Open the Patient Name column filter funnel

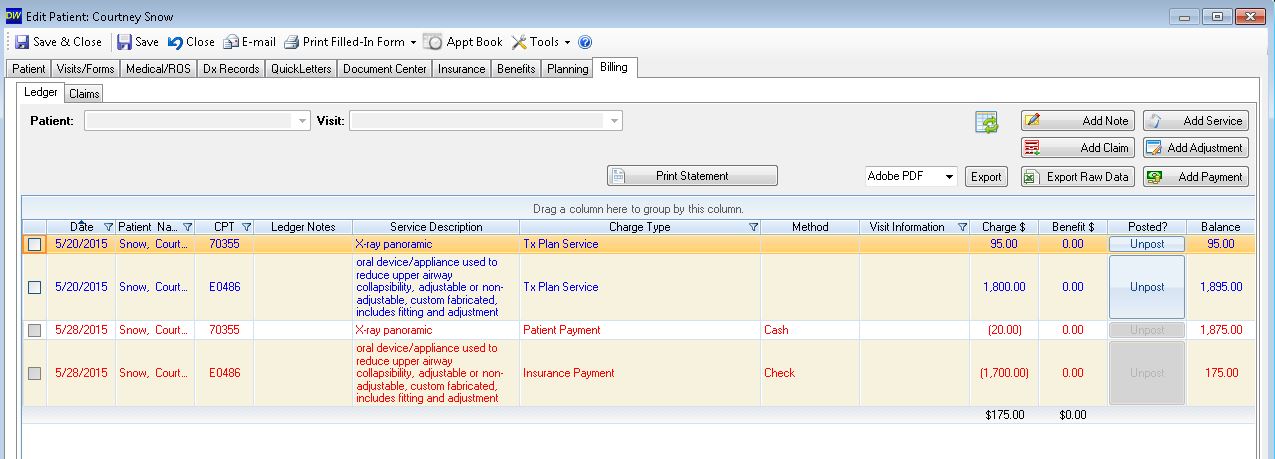pos(187,227)
